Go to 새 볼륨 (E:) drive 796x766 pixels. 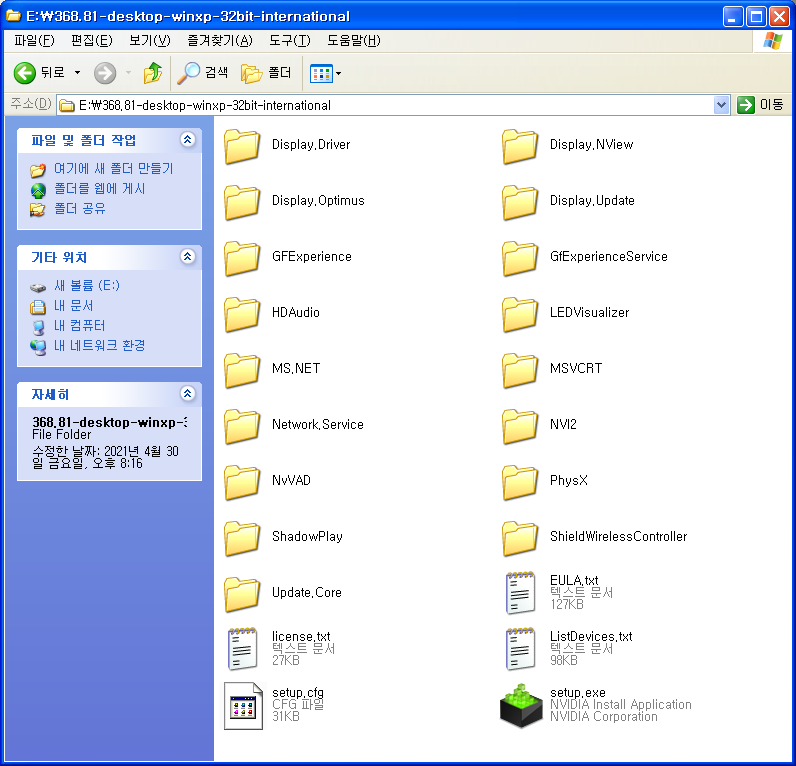[x=87, y=285]
